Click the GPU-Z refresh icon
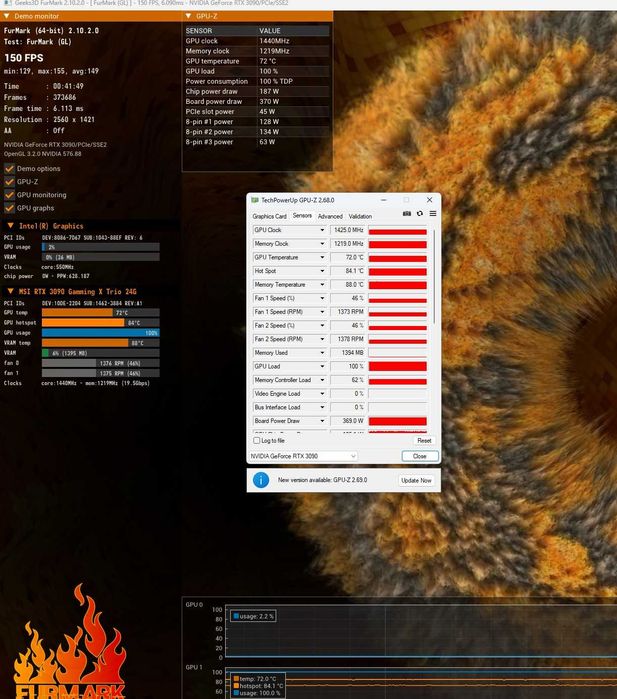617x699 pixels. point(420,214)
